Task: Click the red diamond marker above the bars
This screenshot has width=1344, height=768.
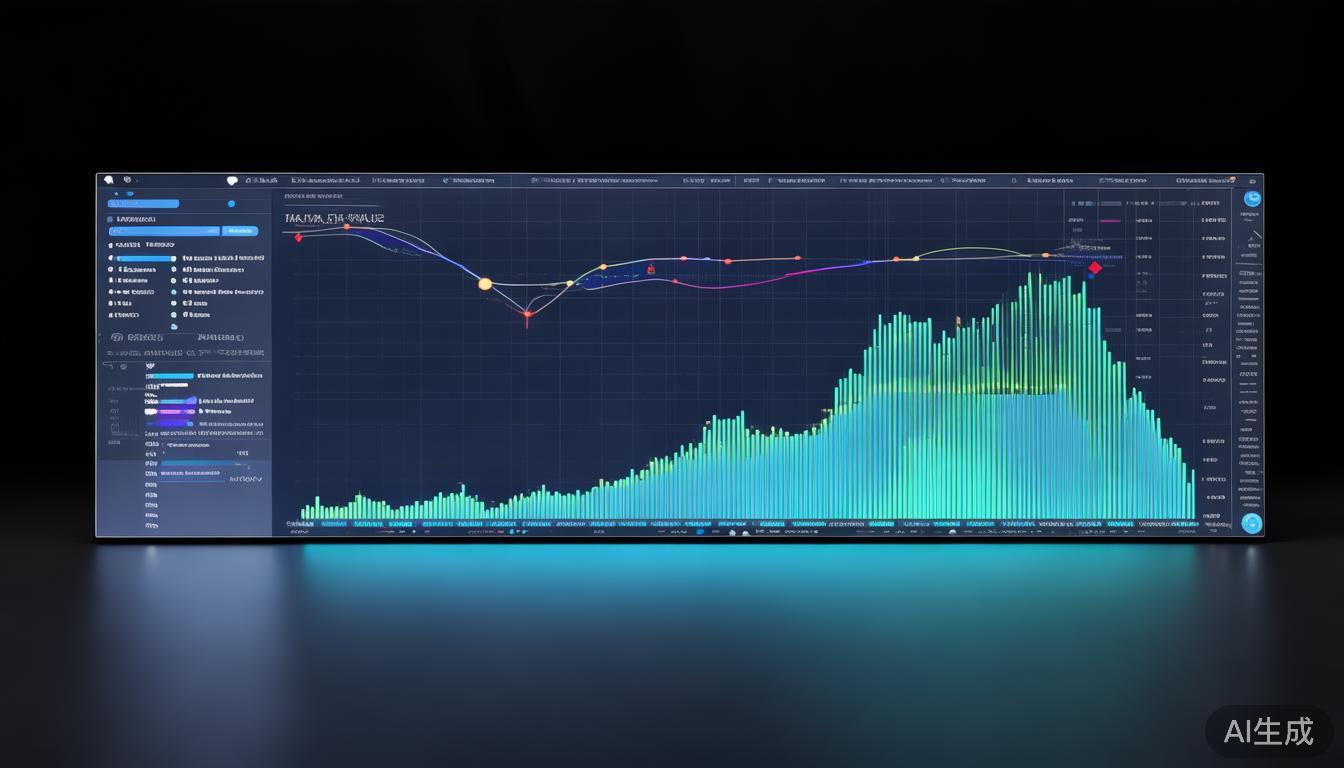Action: coord(1094,268)
